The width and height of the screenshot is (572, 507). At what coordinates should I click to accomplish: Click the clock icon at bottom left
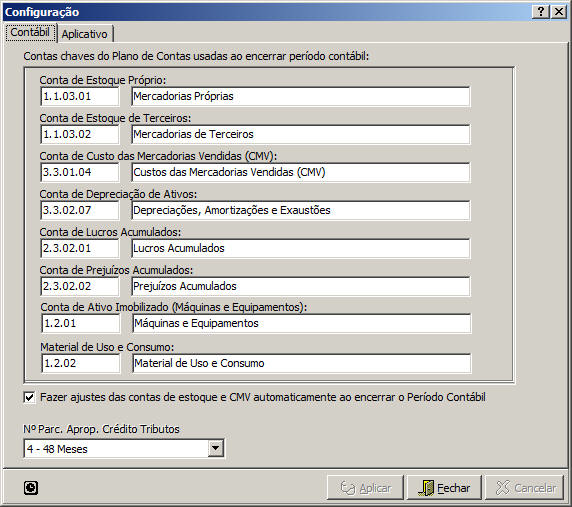(x=31, y=488)
